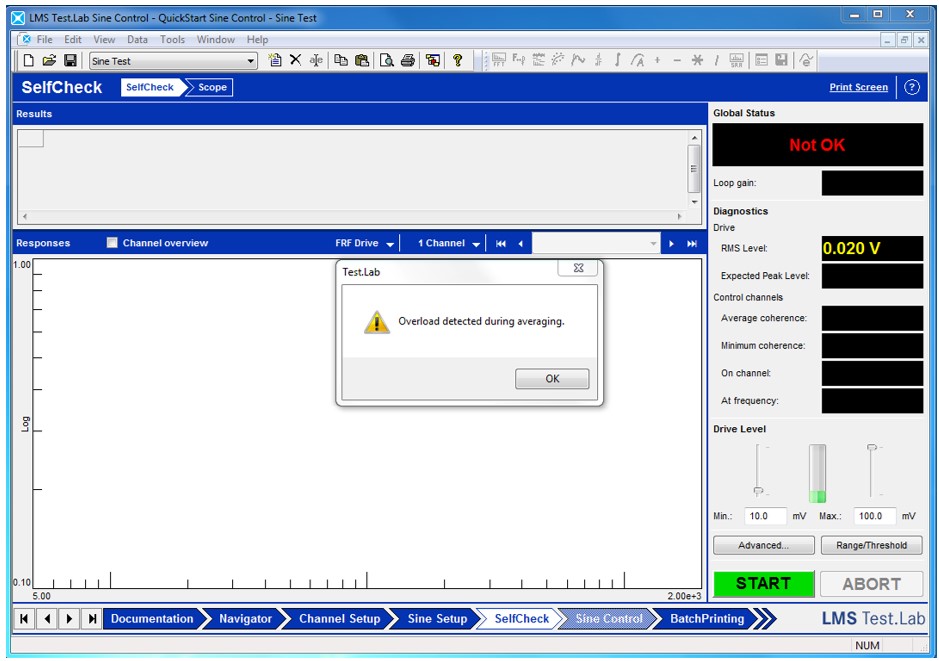This screenshot has width=939, height=661.
Task: Click the green START button
Action: [763, 583]
